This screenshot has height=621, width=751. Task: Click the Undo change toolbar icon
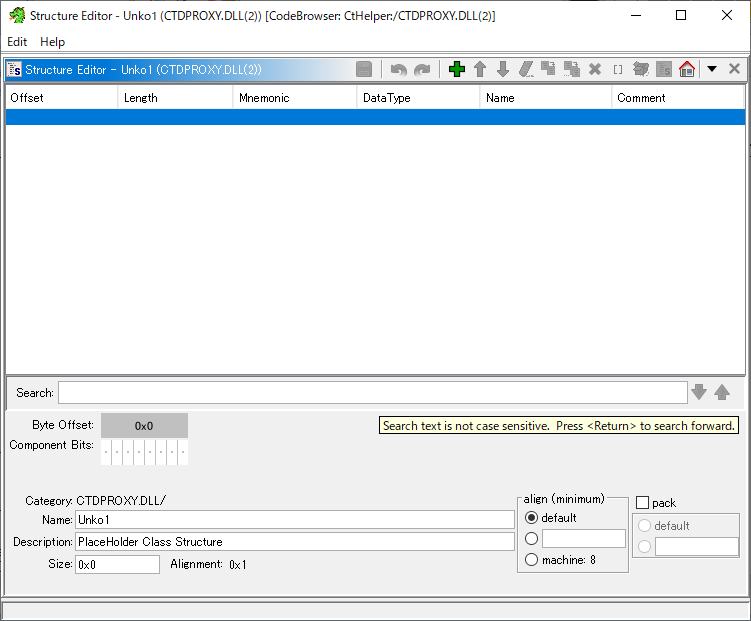[398, 70]
